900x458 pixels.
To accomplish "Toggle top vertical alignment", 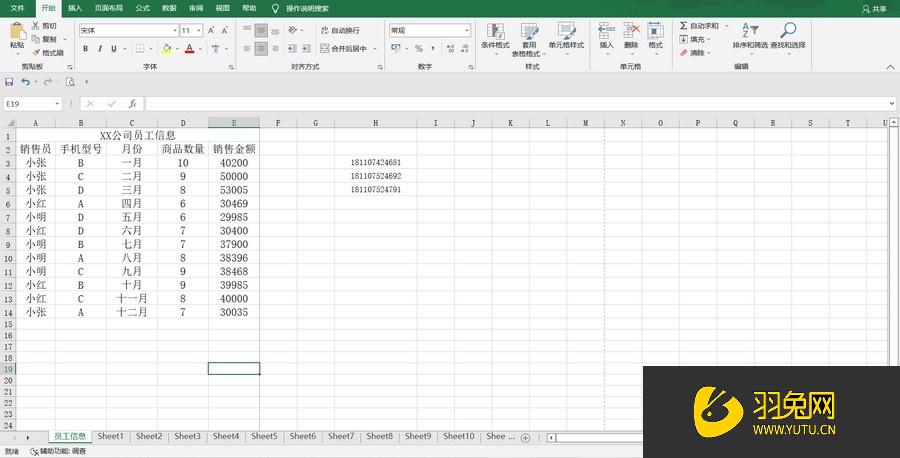I will (x=247, y=30).
